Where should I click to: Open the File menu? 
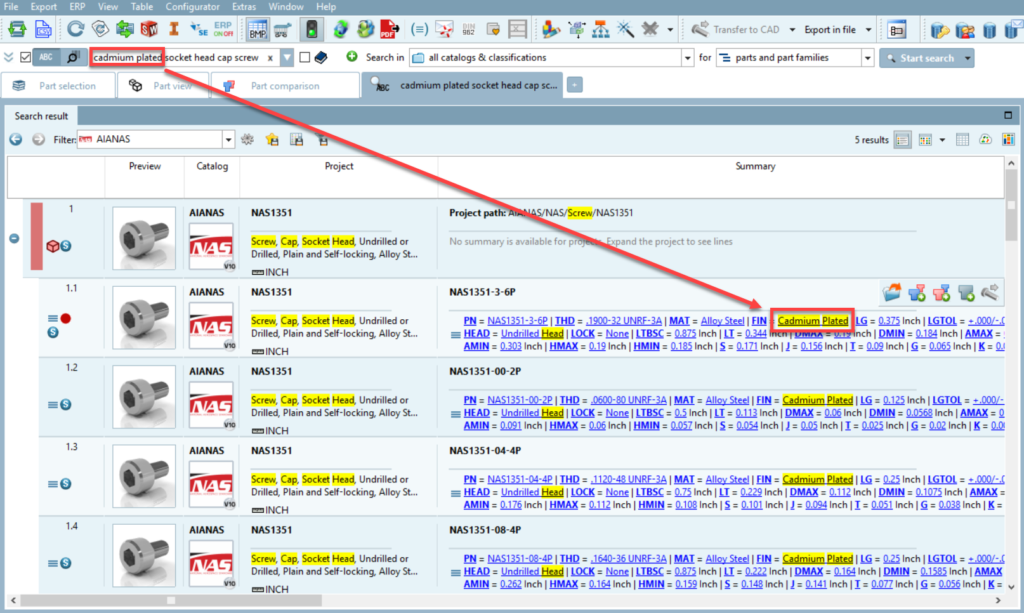click(11, 7)
